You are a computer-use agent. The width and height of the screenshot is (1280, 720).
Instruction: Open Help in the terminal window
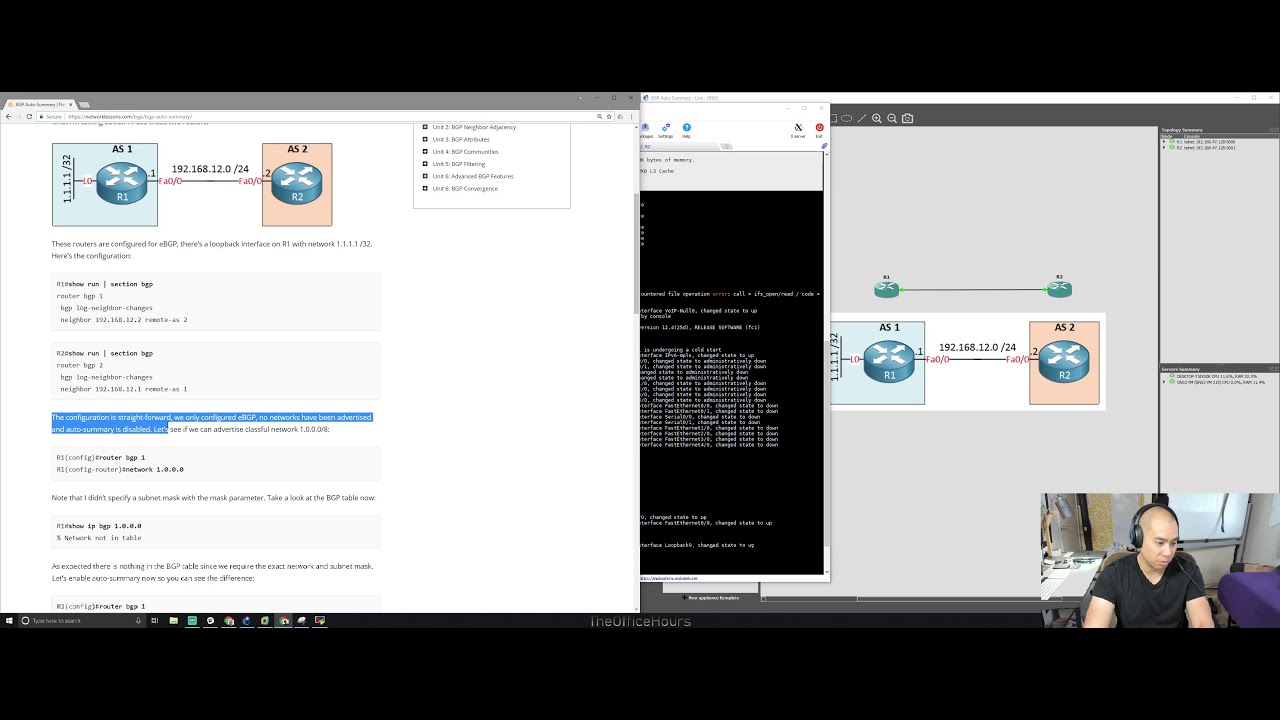coord(686,130)
